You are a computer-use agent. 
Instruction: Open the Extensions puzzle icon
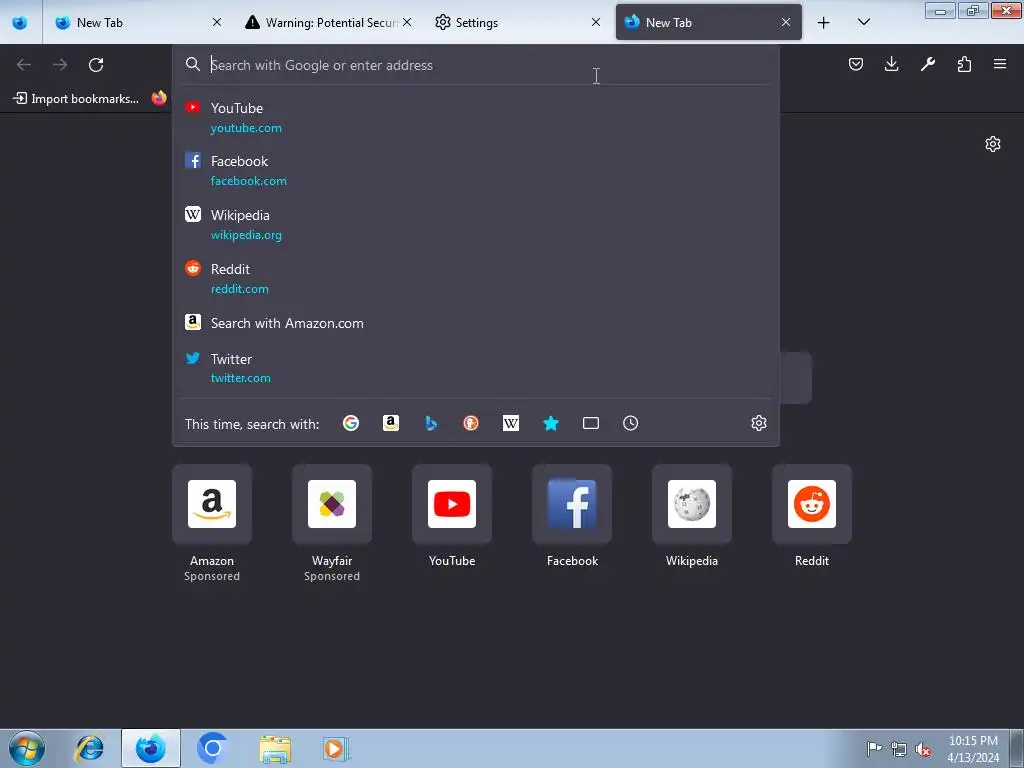point(964,64)
